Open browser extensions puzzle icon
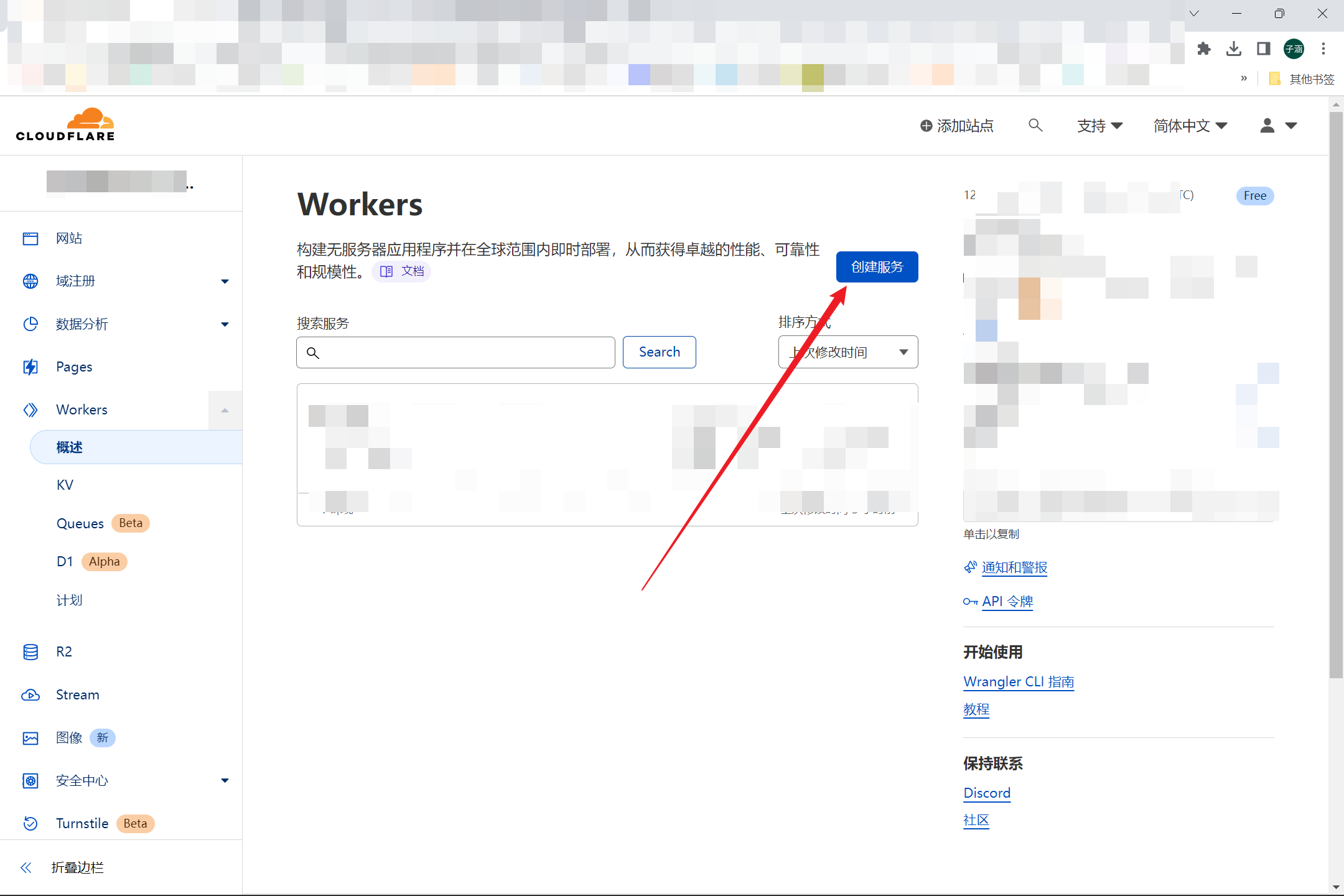This screenshot has width=1344, height=896. pos(1204,49)
